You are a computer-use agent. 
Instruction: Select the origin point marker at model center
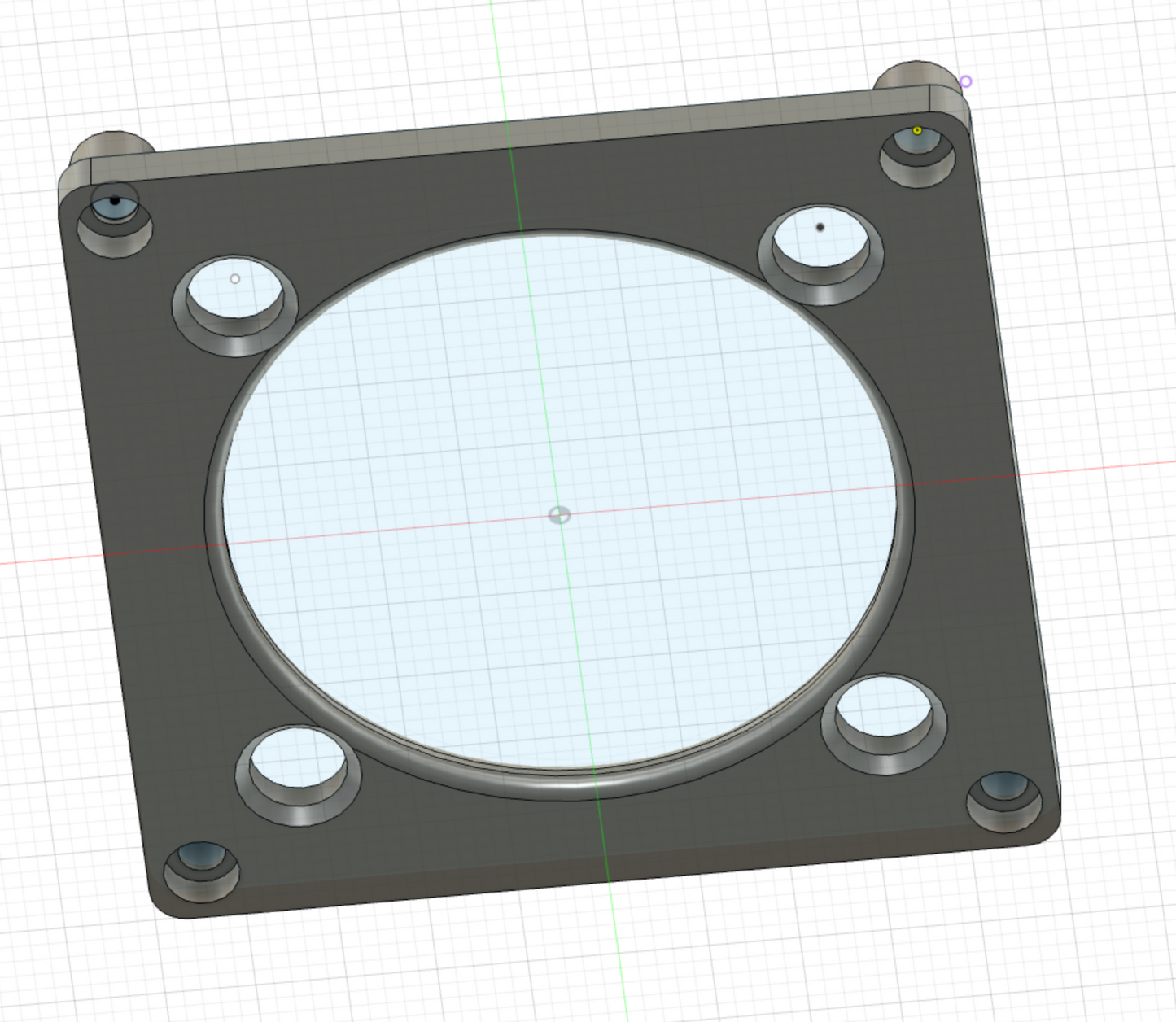pyautogui.click(x=560, y=514)
